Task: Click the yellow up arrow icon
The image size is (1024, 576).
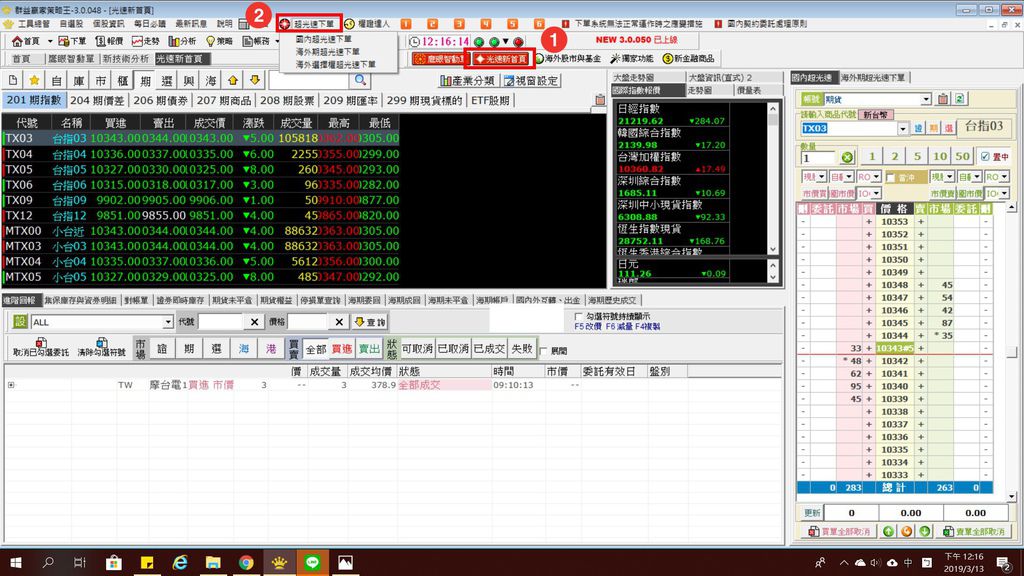Action: tap(232, 80)
